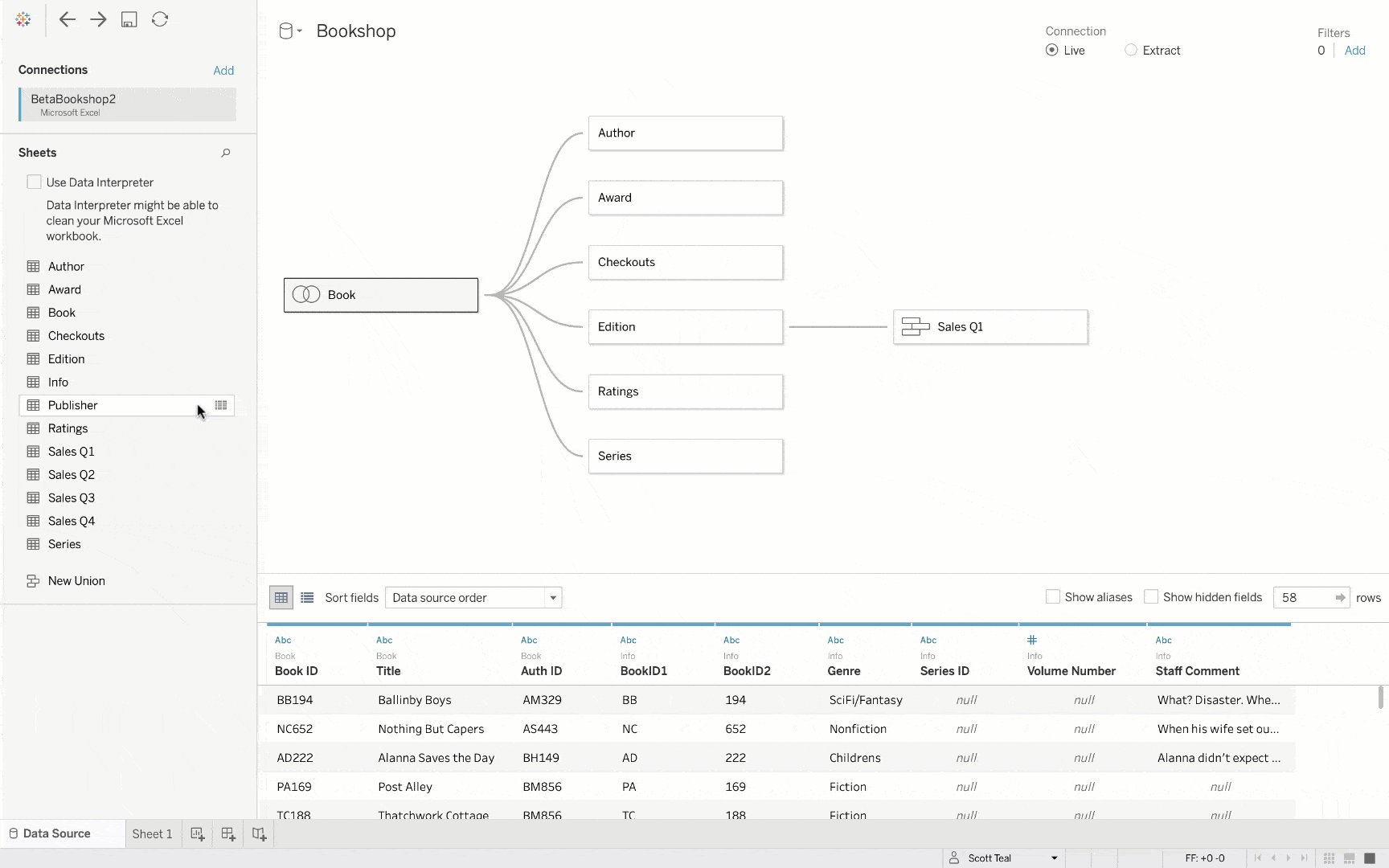Click the Staff Comment column header
The image size is (1389, 868).
point(1198,671)
